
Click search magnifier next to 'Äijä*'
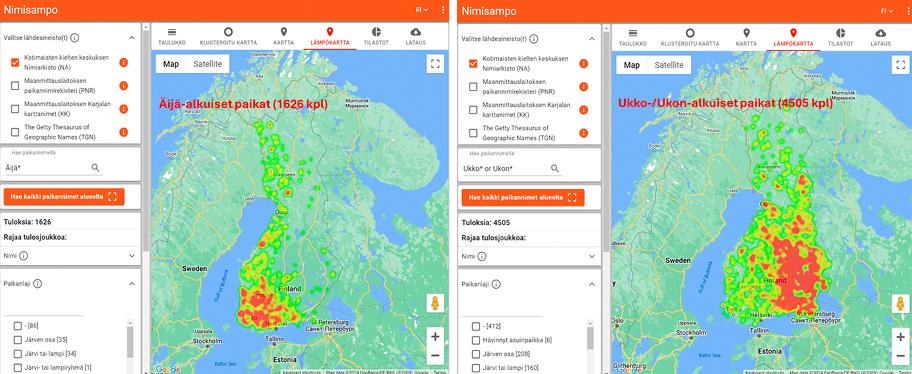tap(95, 168)
